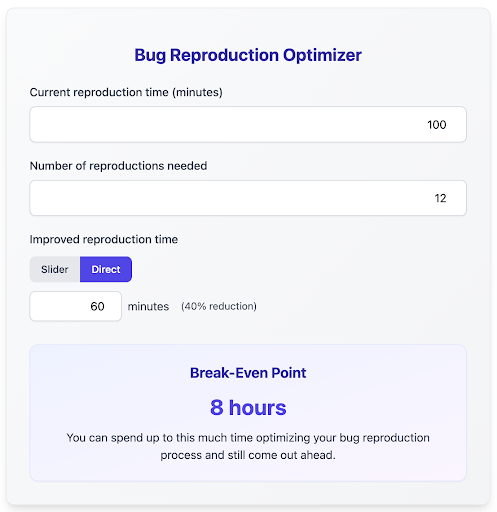The height and width of the screenshot is (512, 497).
Task: Click the word Reproduction in the main title
Action: 224,55
